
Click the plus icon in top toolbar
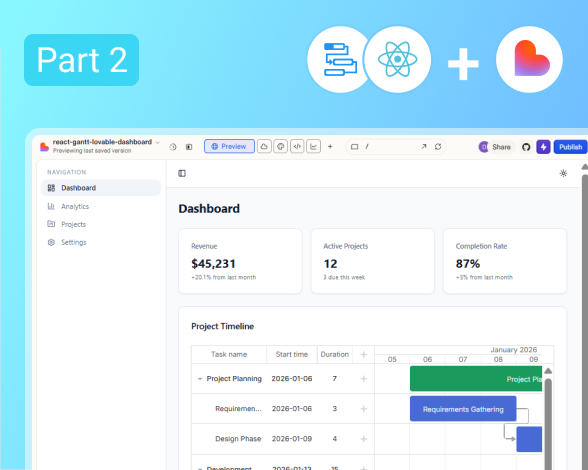point(330,147)
